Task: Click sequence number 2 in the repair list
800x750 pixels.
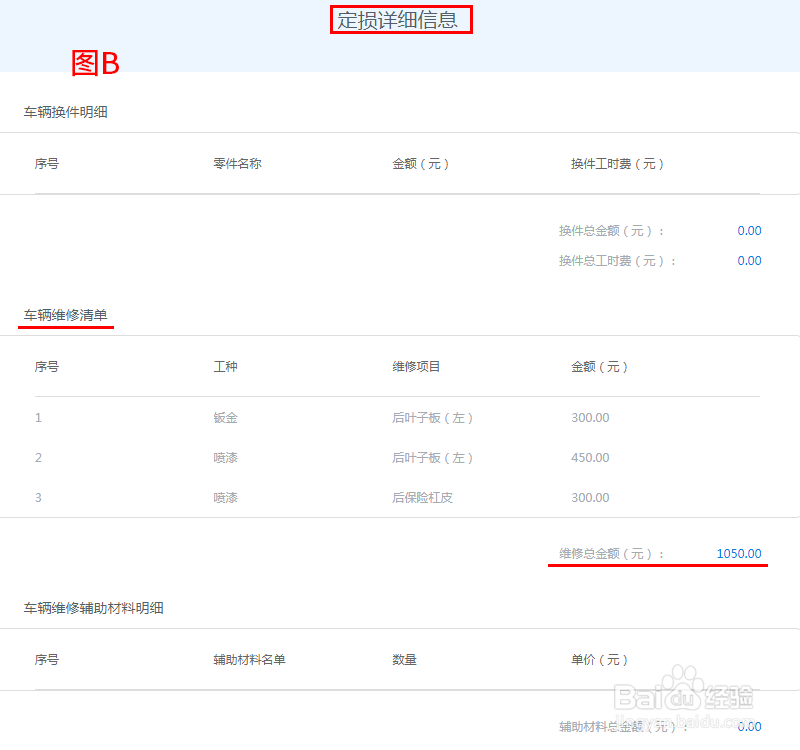Action: tap(38, 458)
